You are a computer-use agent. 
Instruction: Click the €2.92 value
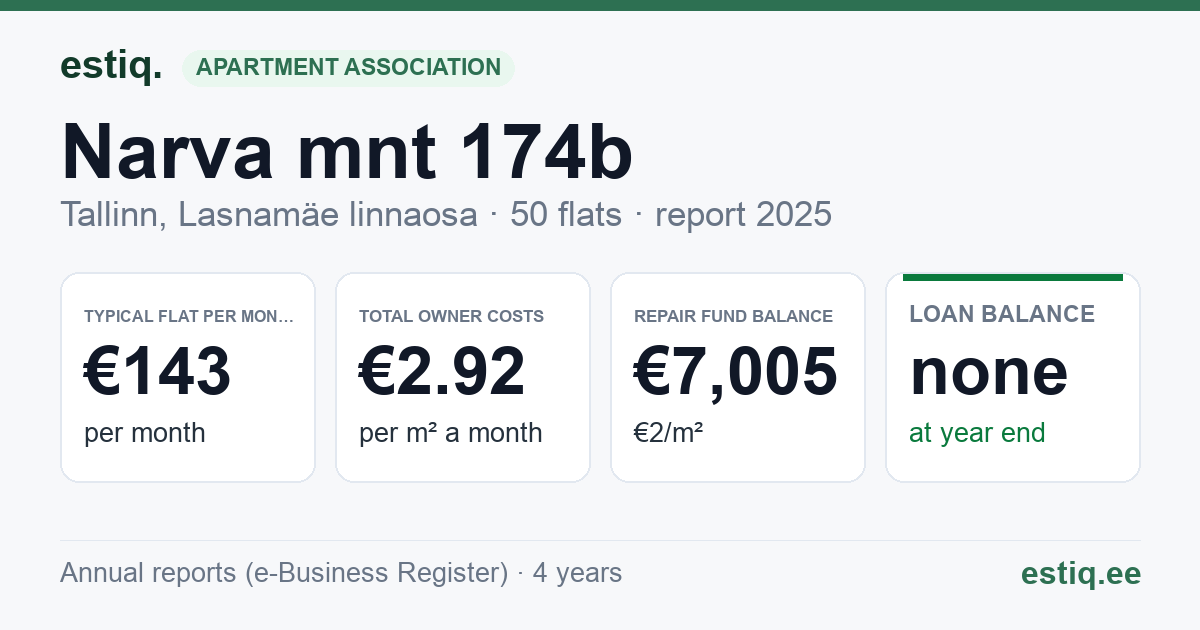click(x=442, y=371)
